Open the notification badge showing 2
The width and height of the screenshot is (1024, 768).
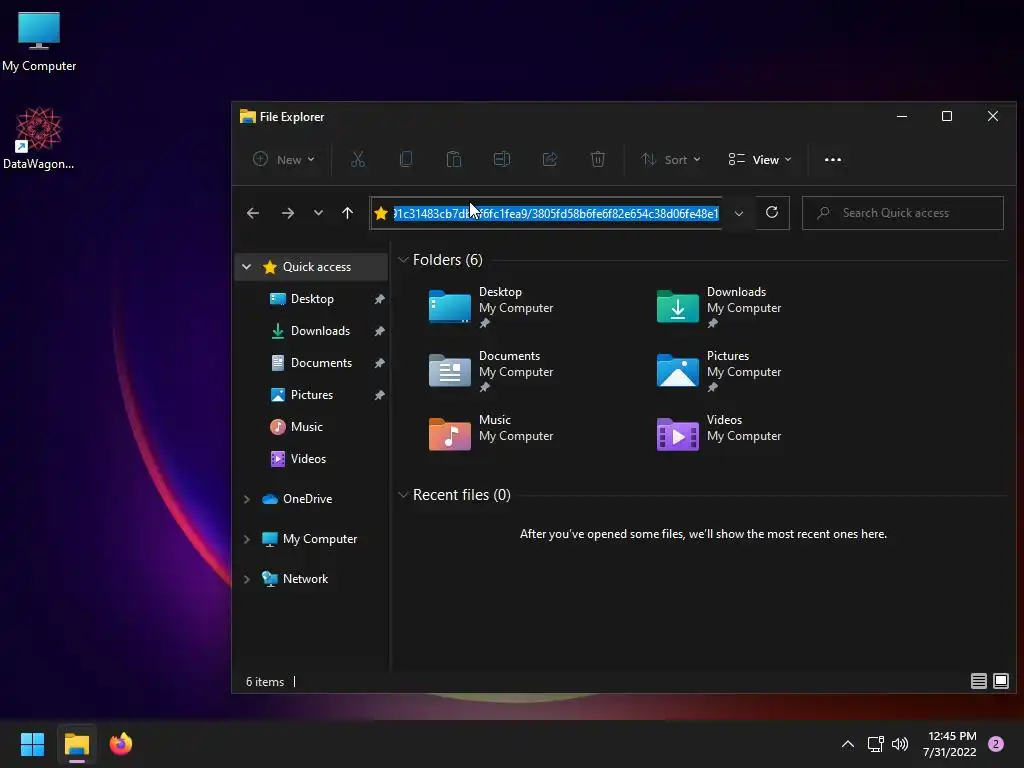pos(996,744)
